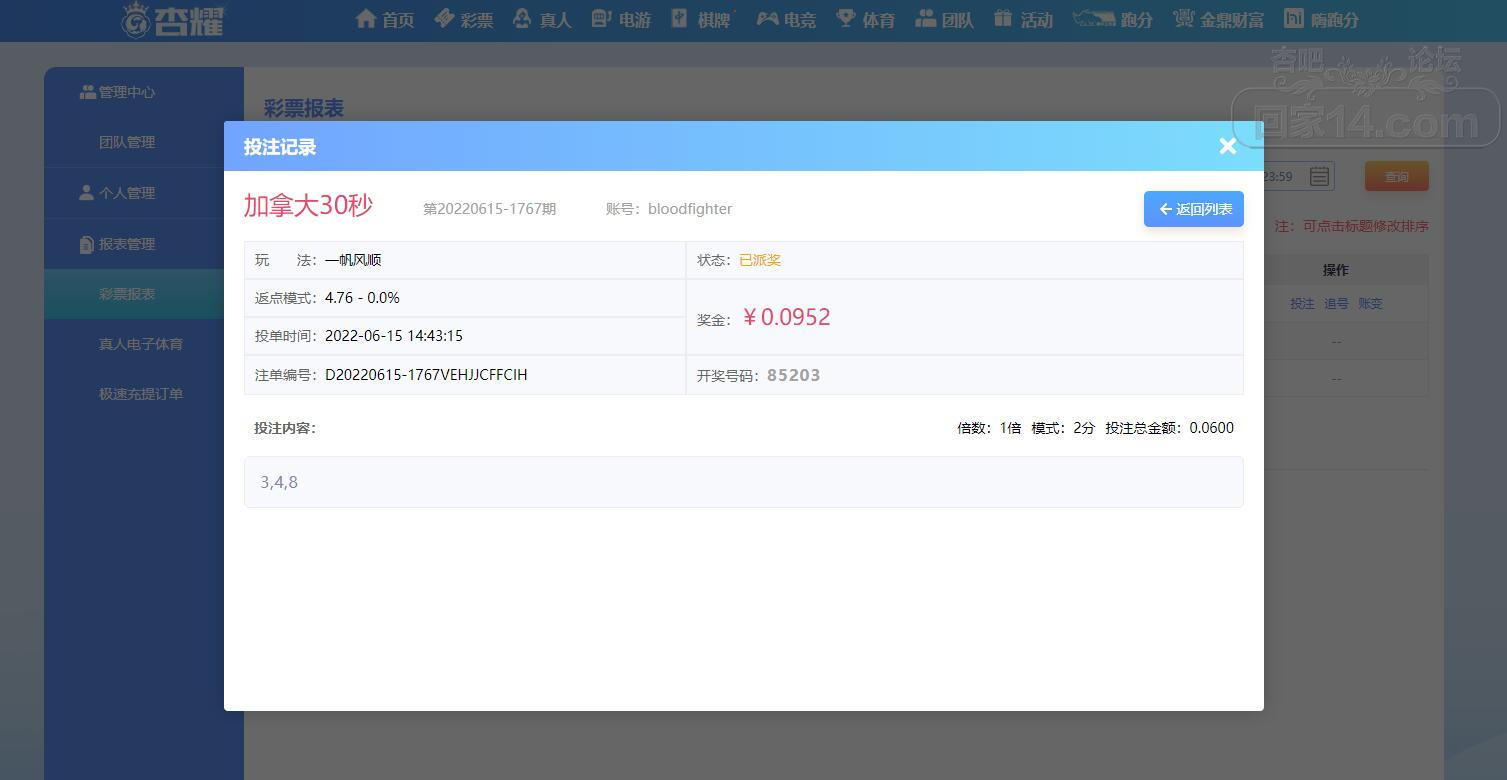Image resolution: width=1507 pixels, height=780 pixels.
Task: Select 彩票报表 in the sidebar
Action: coord(143,294)
